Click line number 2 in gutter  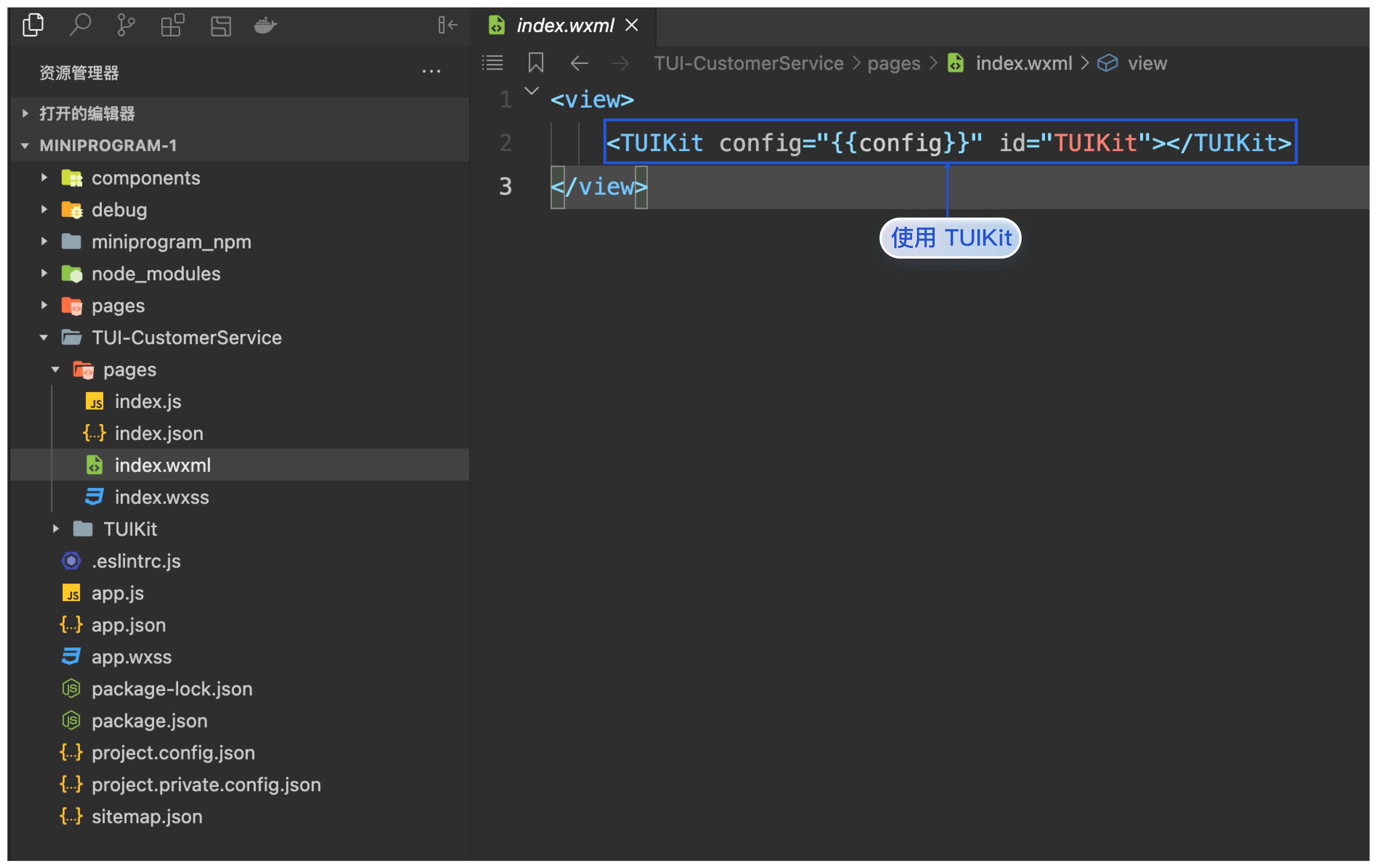pyautogui.click(x=506, y=143)
